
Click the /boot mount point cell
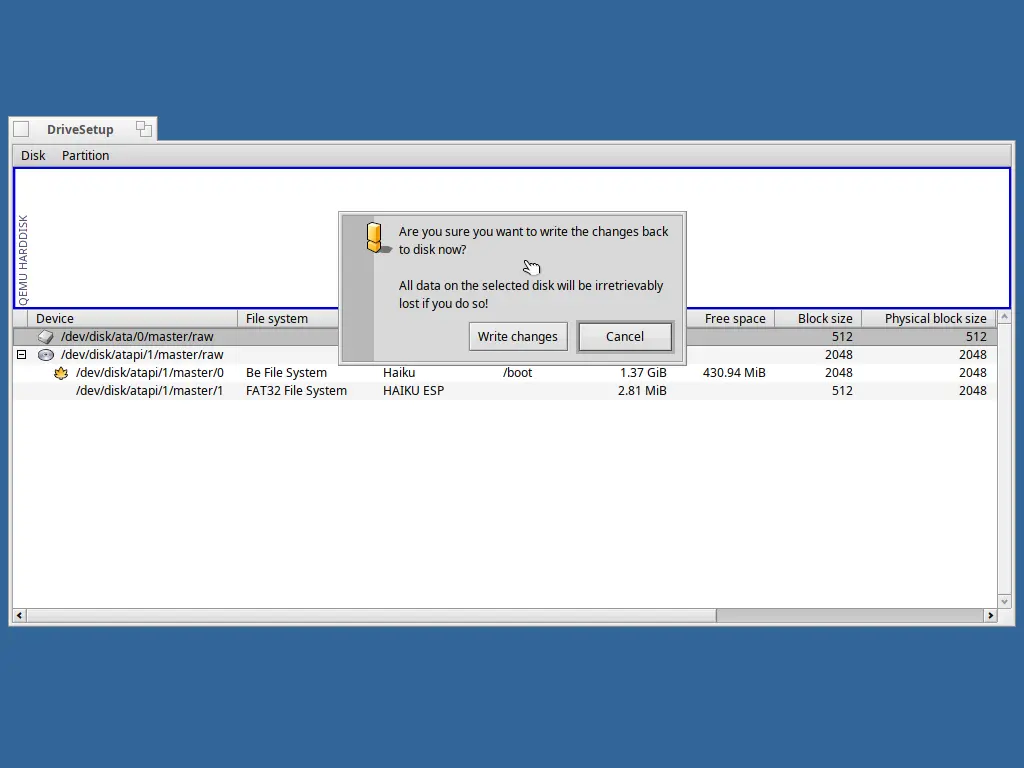click(x=517, y=373)
